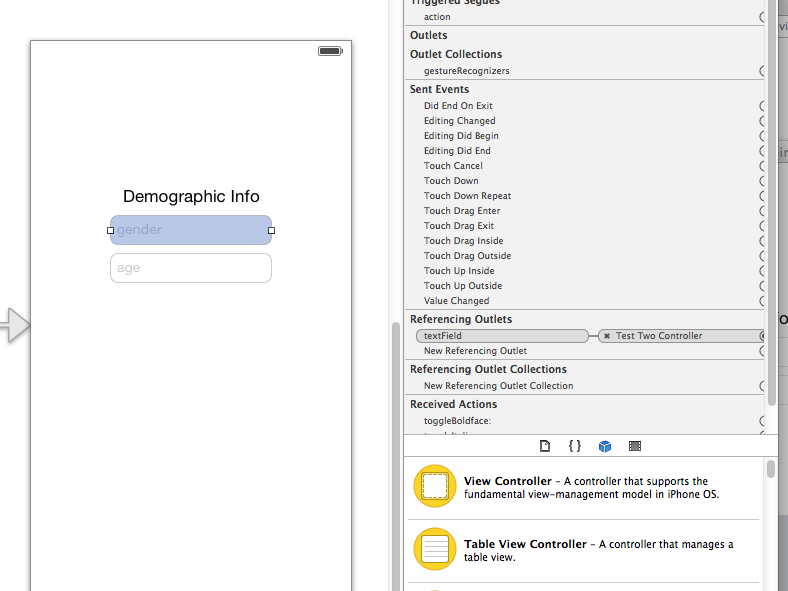Click connection circle for gestureRecognizers

[x=762, y=71]
